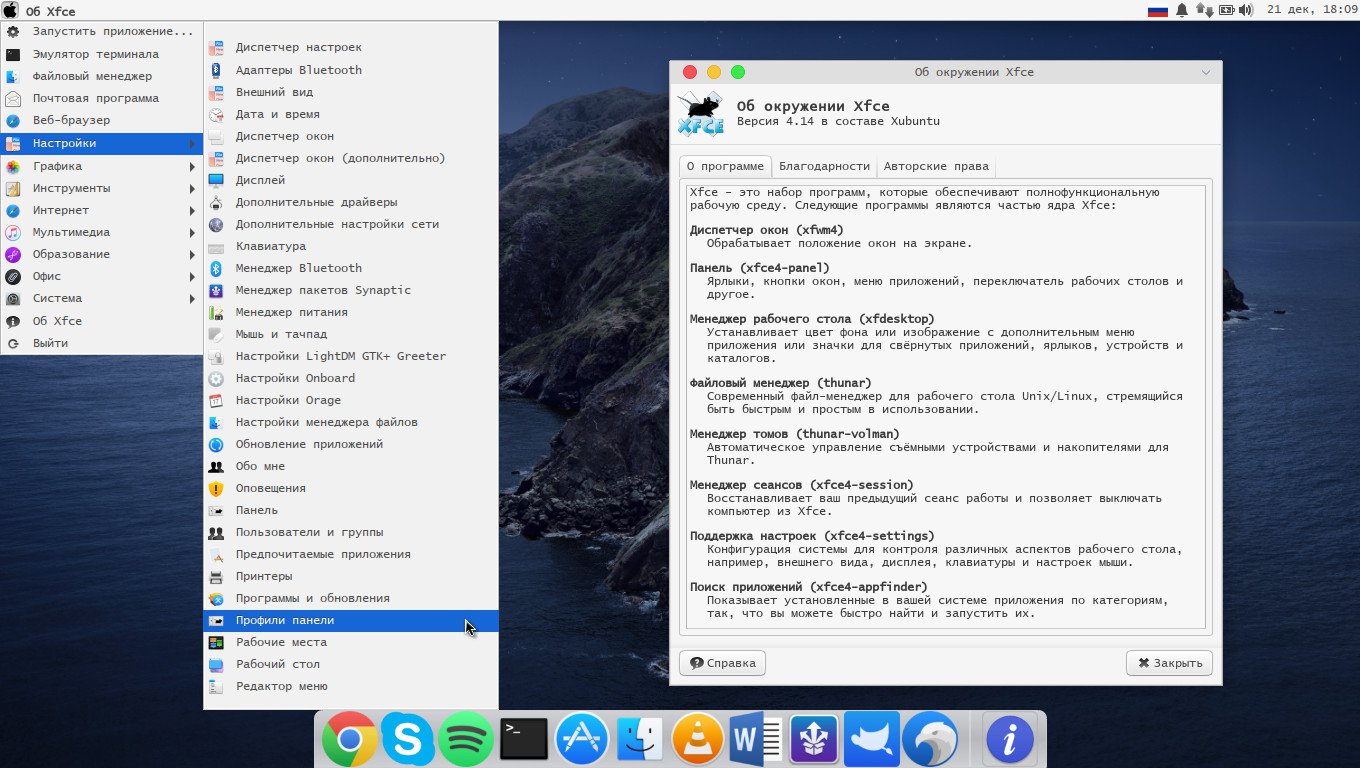Open Google Chrome from the dock
The width and height of the screenshot is (1360, 768).
[x=349, y=740]
